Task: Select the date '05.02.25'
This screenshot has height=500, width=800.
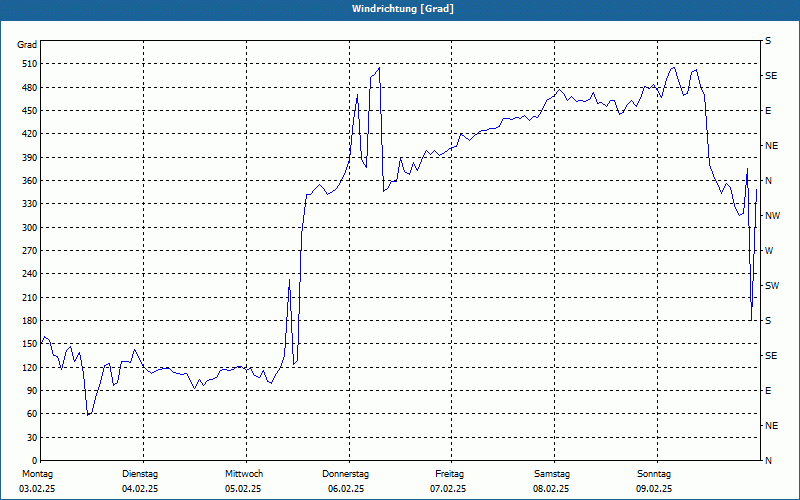Action: [x=243, y=489]
